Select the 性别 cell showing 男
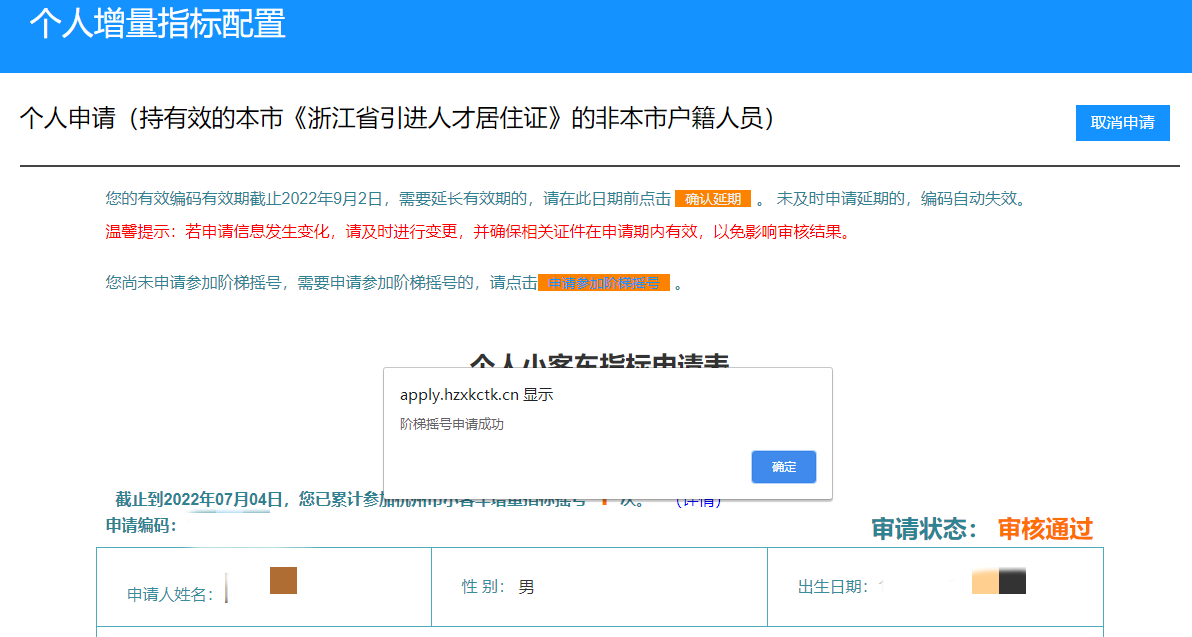This screenshot has height=637, width=1192. (599, 587)
